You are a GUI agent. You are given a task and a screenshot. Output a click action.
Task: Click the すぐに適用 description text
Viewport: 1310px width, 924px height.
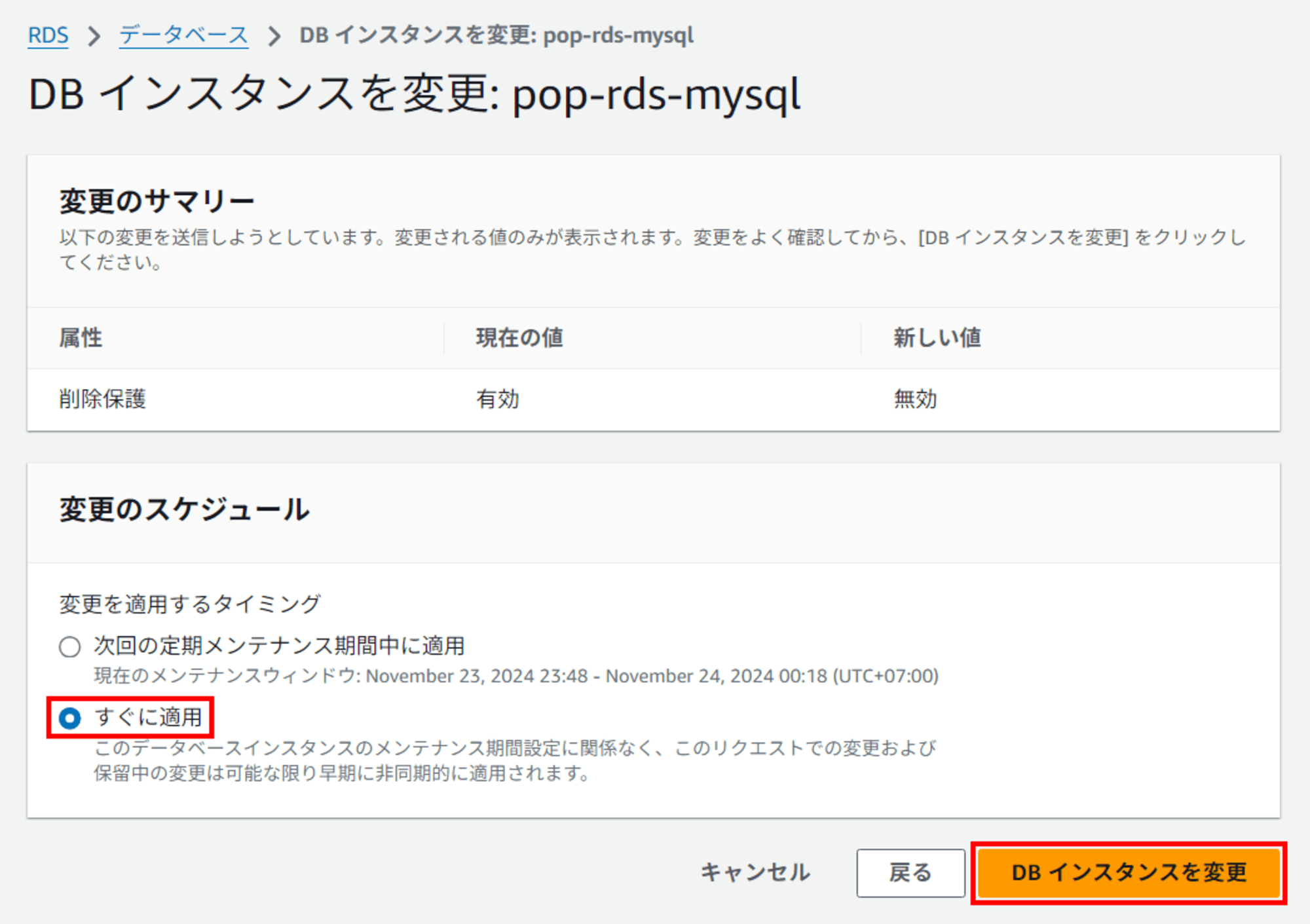[515, 760]
